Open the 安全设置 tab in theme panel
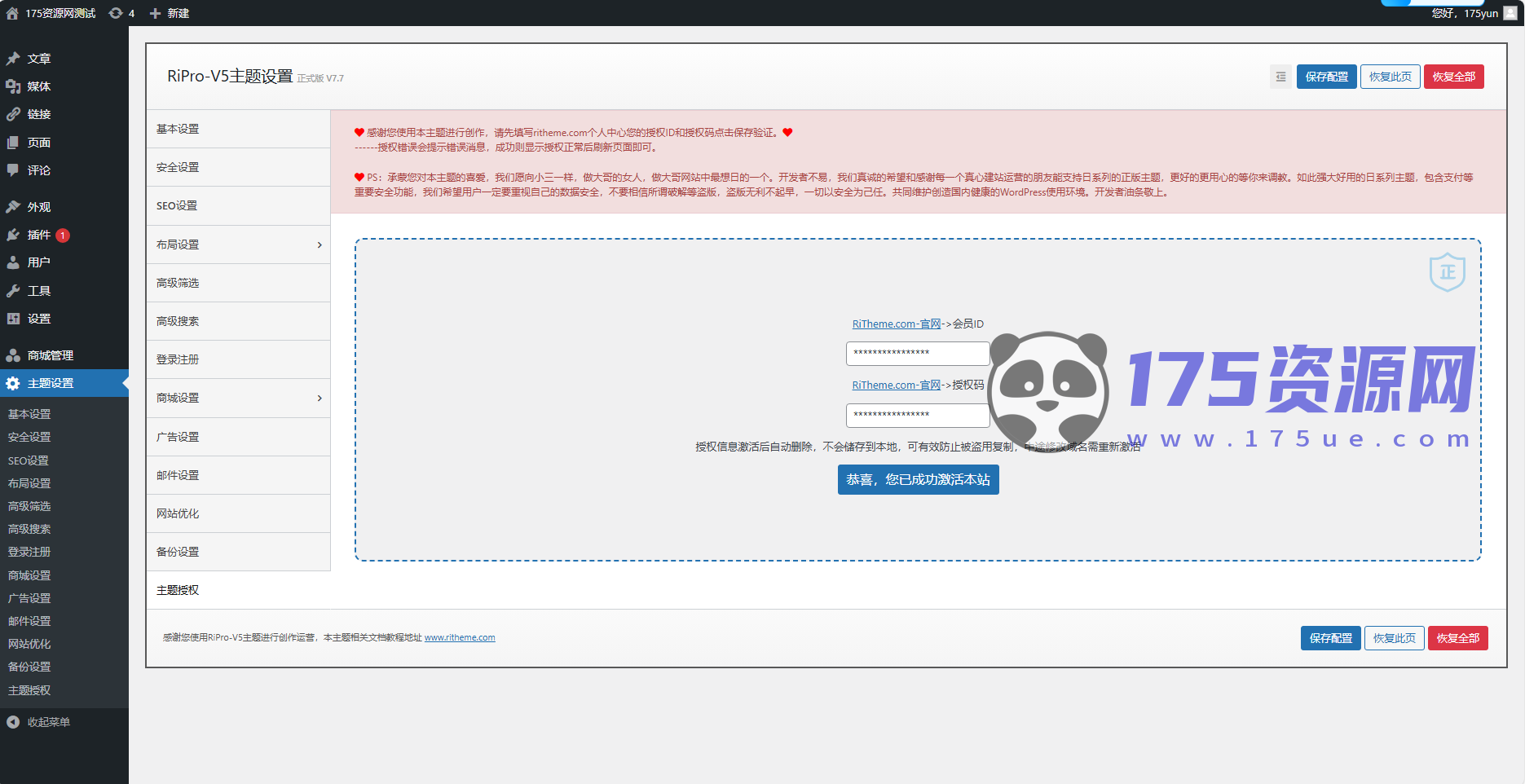This screenshot has height=784, width=1525. coord(238,167)
